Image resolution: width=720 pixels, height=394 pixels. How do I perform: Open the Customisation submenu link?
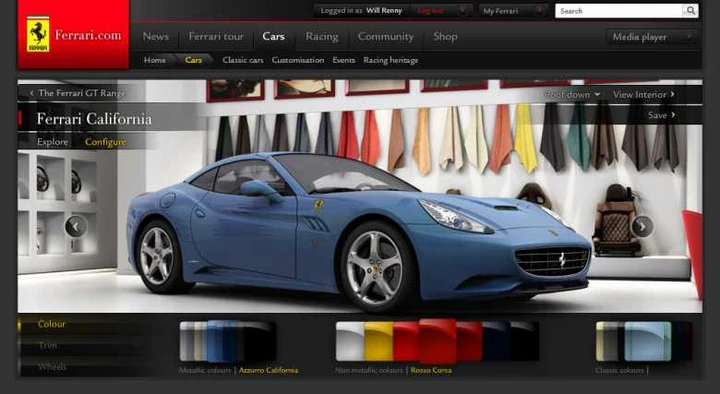pyautogui.click(x=298, y=60)
